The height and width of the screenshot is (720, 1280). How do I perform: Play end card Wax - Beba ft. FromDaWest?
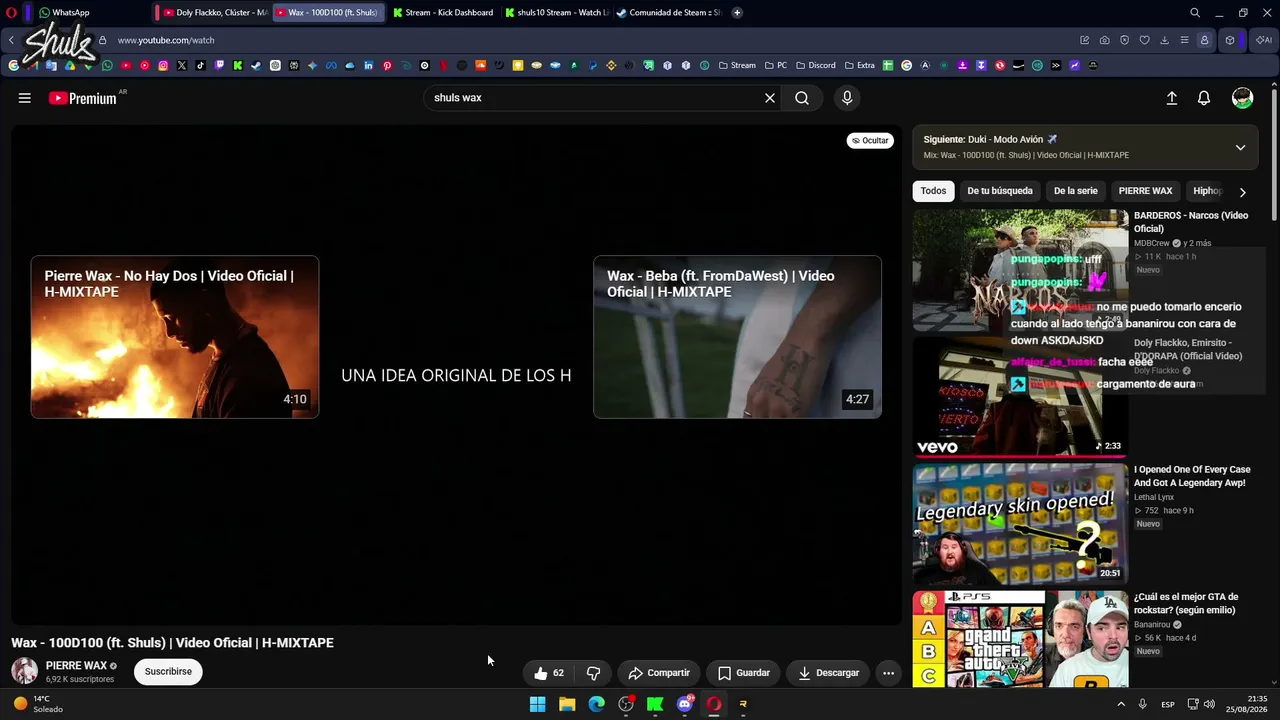[737, 337]
